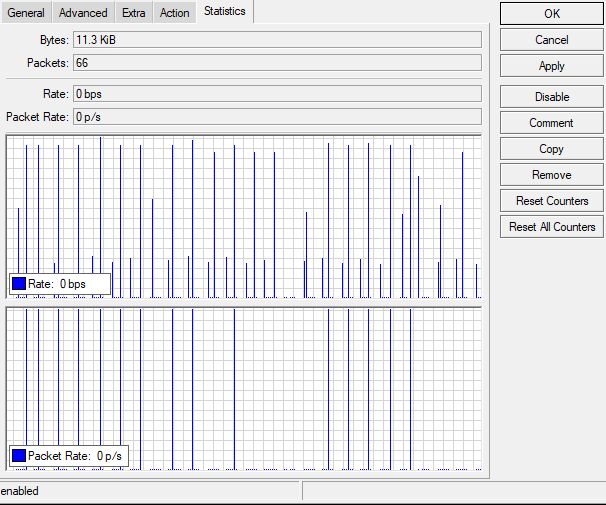Click the 'enabled' status bar text
Screen dimensions: 606x505
19,491
